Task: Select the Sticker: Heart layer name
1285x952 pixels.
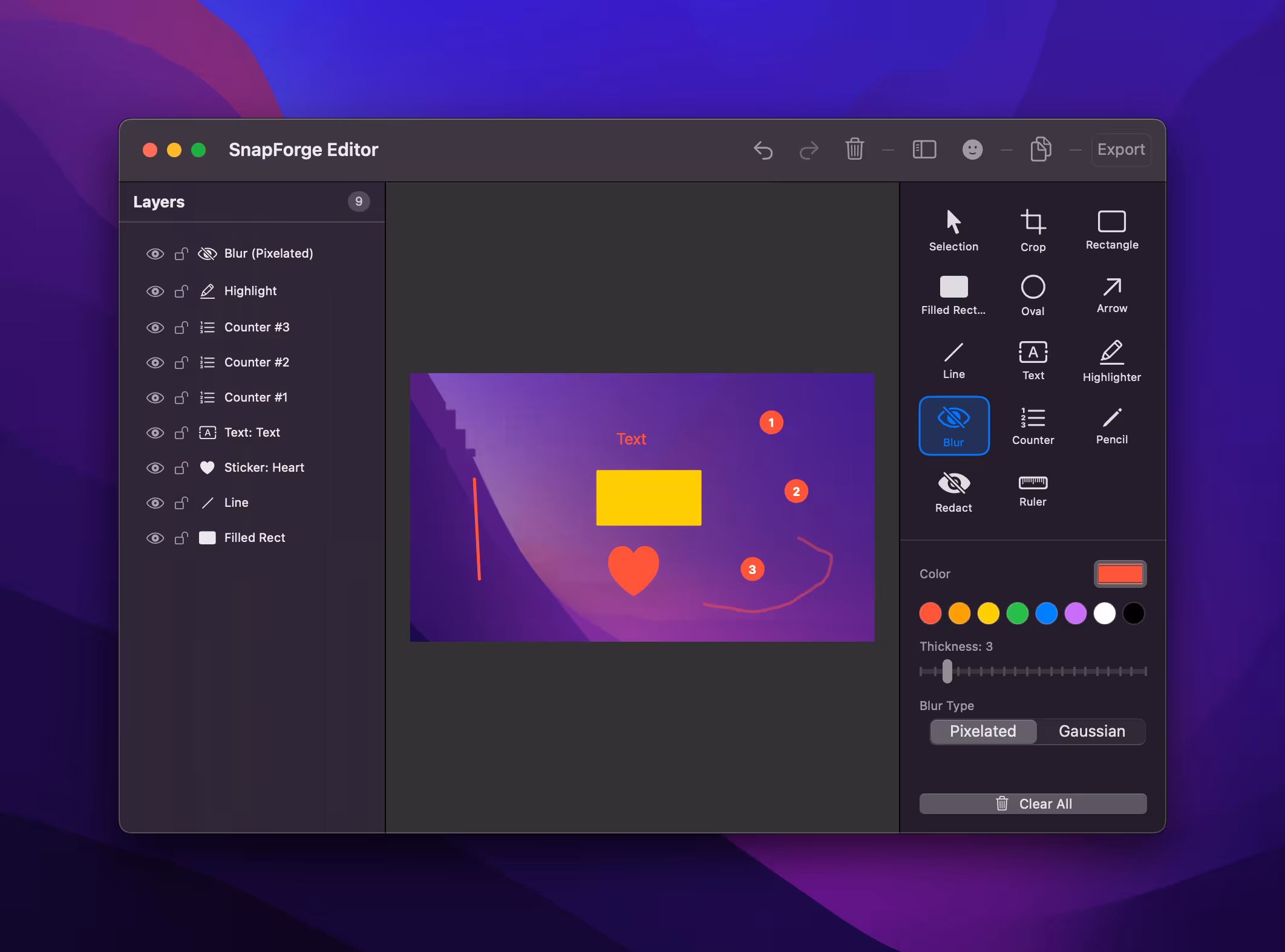Action: pyautogui.click(x=264, y=468)
